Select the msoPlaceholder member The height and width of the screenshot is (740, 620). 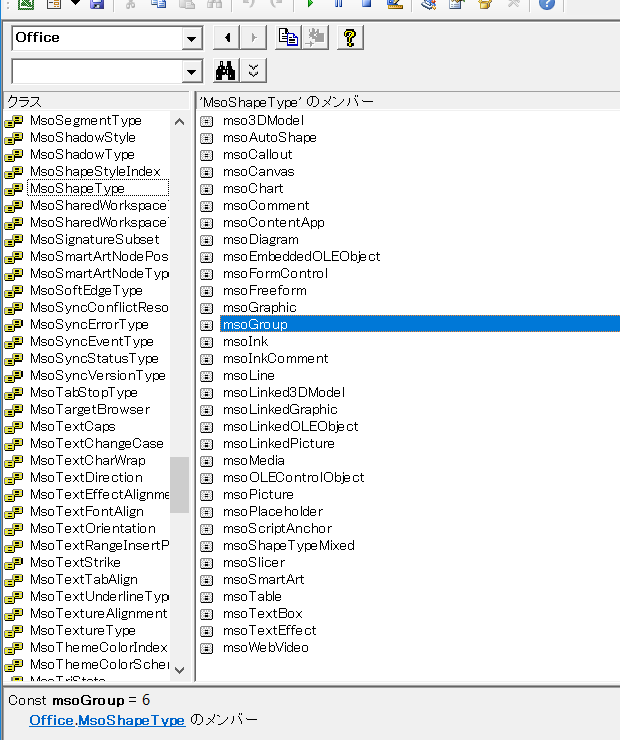273,512
